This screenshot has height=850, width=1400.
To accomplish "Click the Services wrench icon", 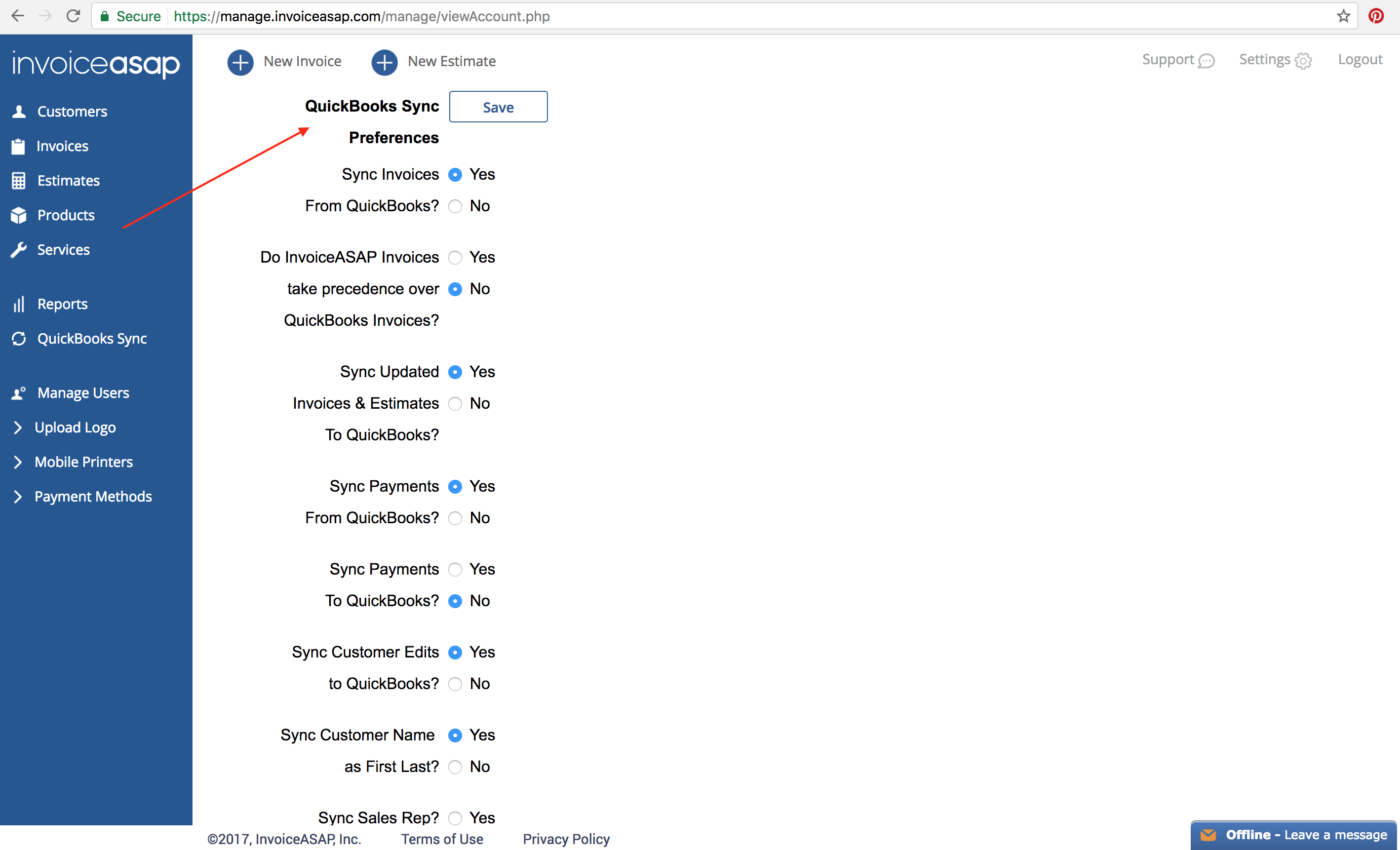I will 19,250.
